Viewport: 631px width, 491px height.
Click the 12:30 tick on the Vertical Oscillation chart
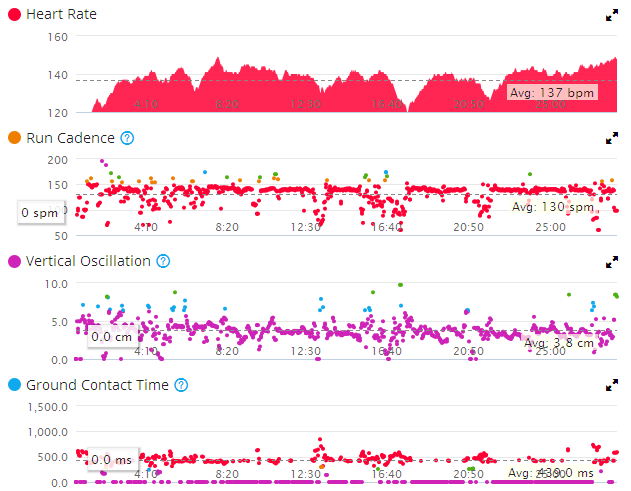click(x=306, y=351)
